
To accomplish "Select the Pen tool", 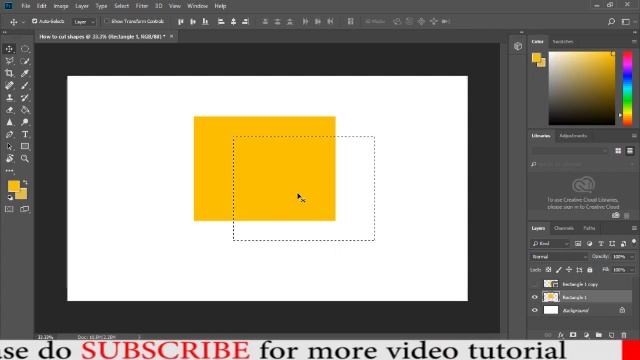I will pyautogui.click(x=9, y=134).
